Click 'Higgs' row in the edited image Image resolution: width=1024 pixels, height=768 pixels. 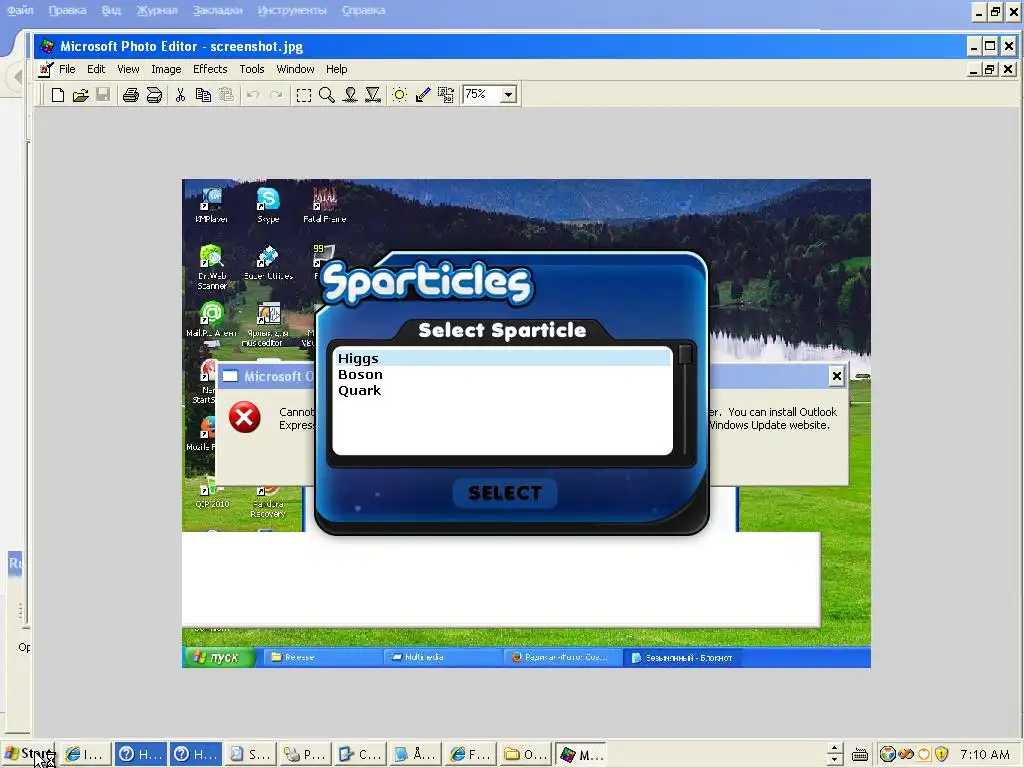tap(502, 358)
